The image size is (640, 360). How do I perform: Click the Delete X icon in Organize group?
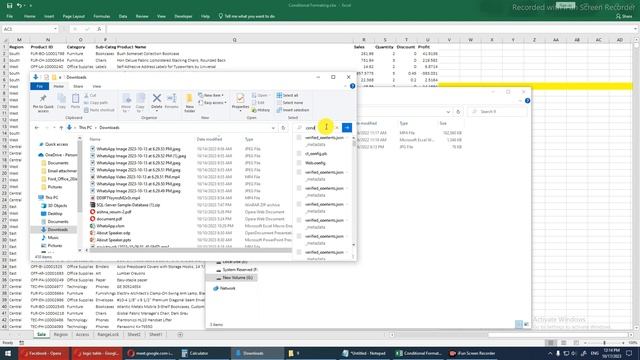[157, 98]
